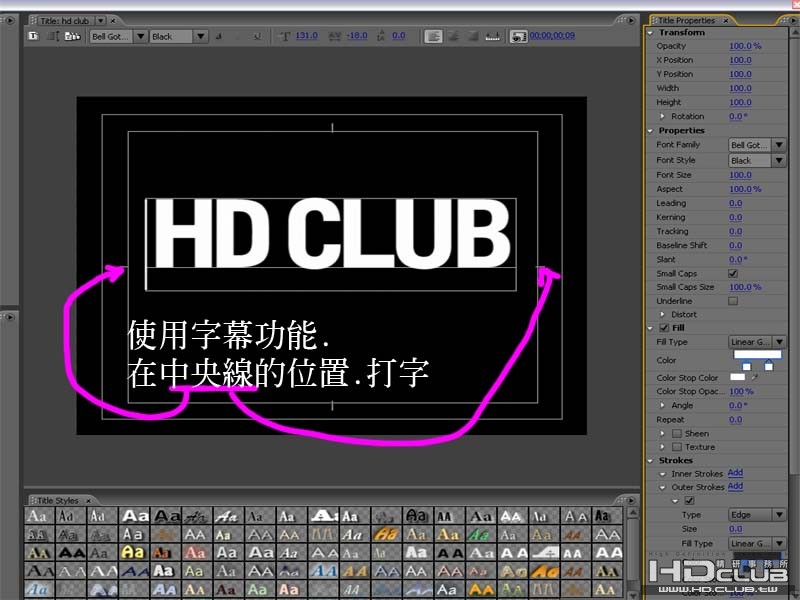Open Font Style dropdown in Title Properties

[757, 160]
